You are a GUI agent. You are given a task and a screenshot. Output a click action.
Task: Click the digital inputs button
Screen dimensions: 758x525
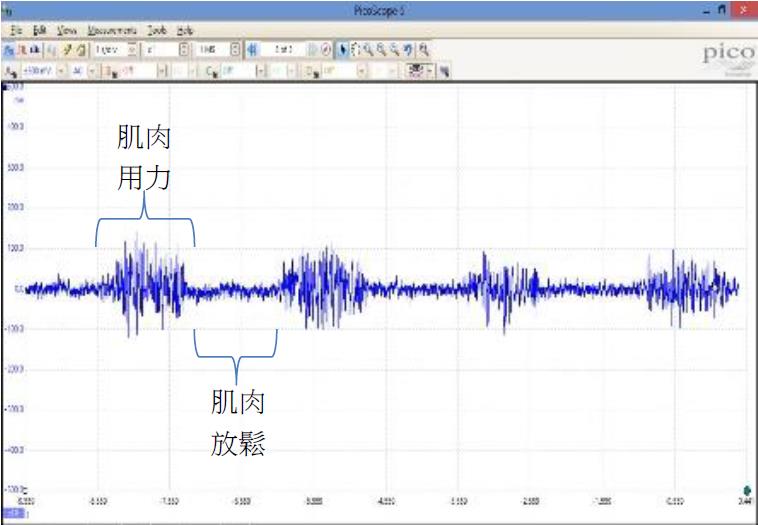pyautogui.click(x=416, y=72)
